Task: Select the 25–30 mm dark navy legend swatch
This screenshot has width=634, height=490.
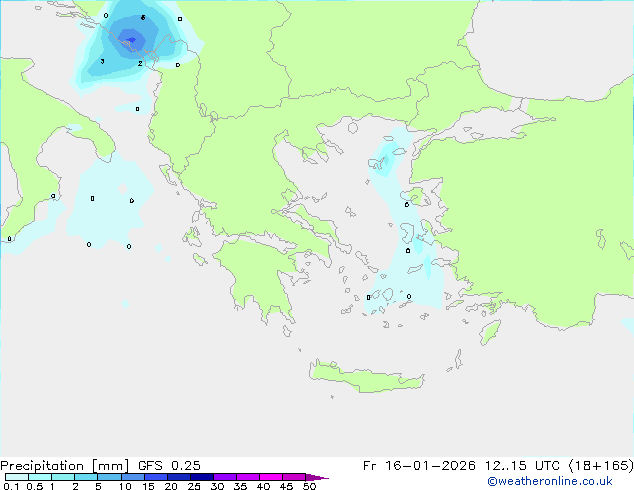Action: coord(201,477)
